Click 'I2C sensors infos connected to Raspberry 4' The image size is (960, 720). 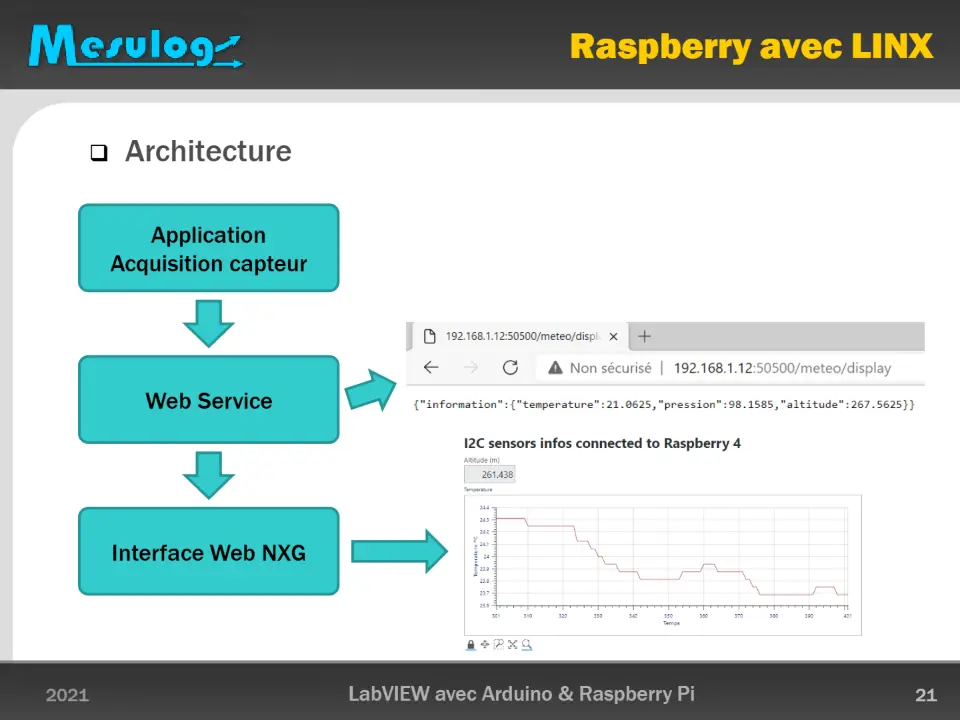[602, 443]
